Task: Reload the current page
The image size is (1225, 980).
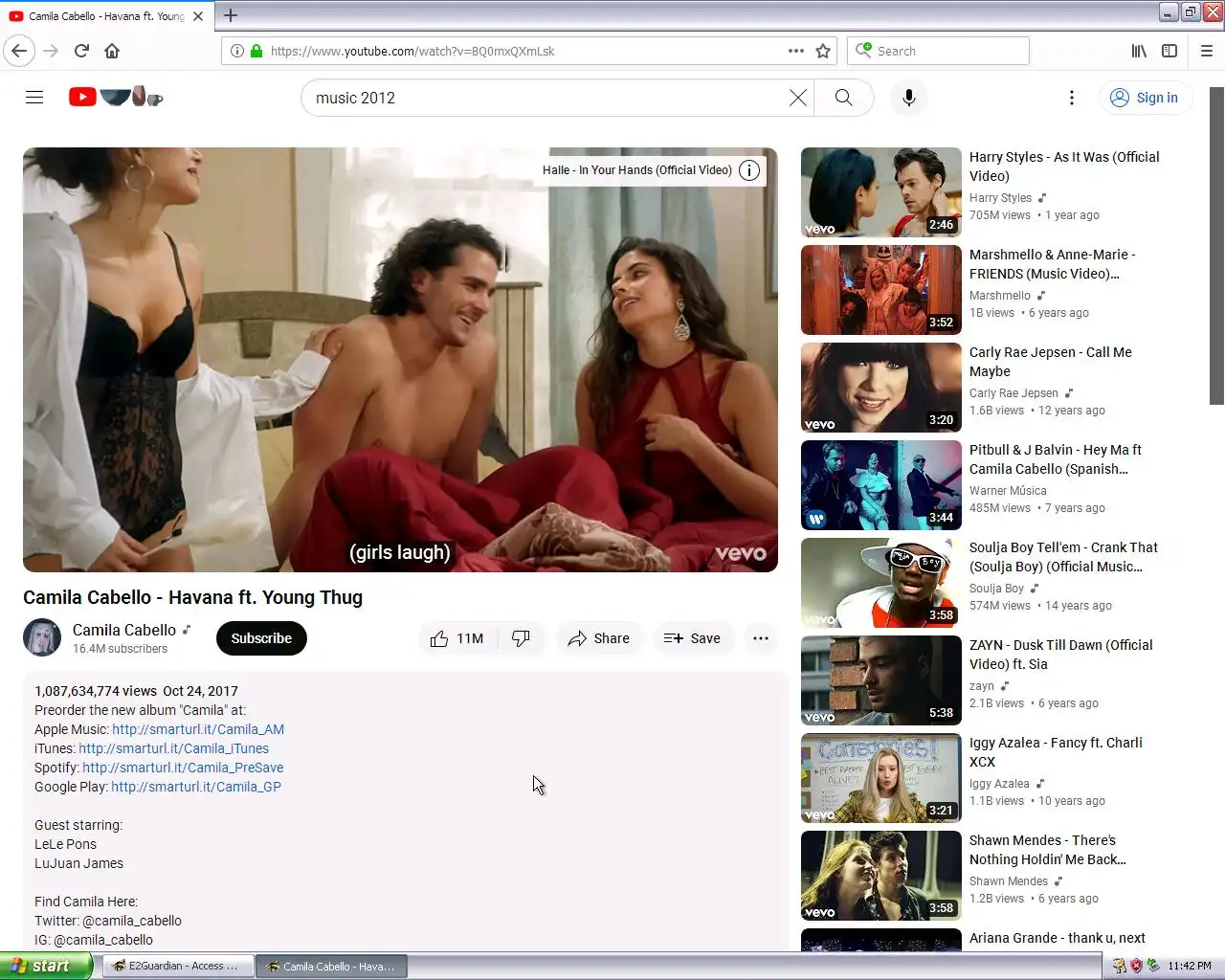Action: [81, 51]
